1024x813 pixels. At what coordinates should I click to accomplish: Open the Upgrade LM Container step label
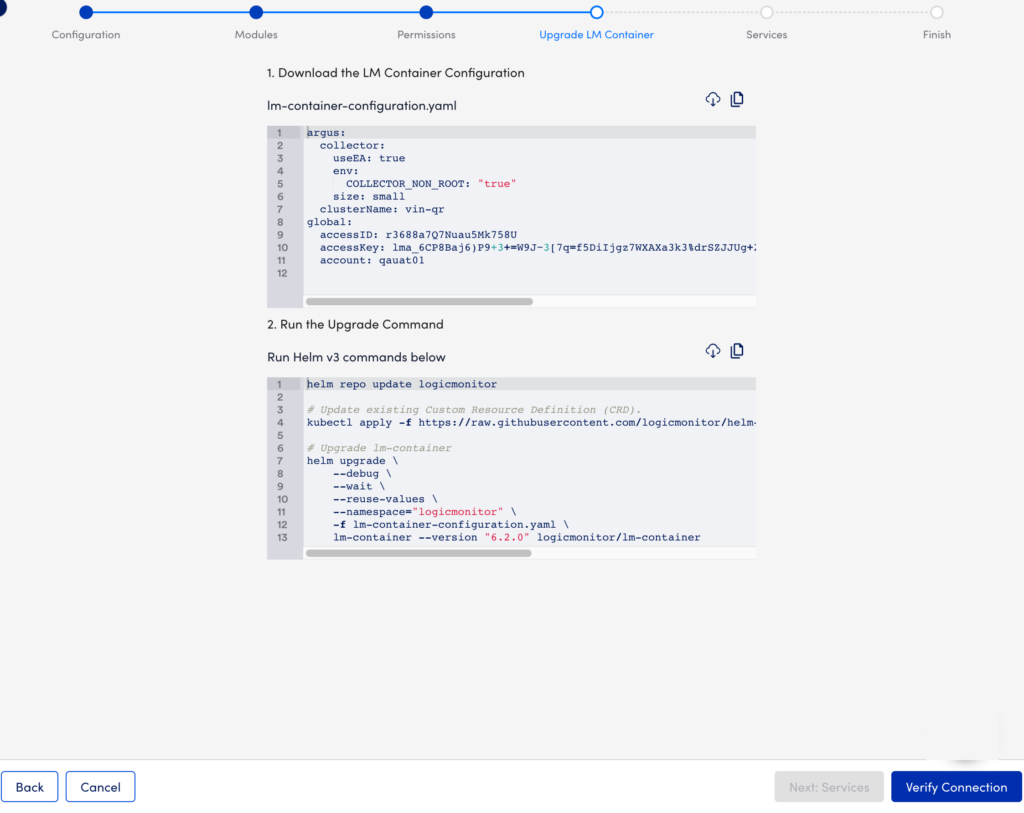[x=596, y=34]
